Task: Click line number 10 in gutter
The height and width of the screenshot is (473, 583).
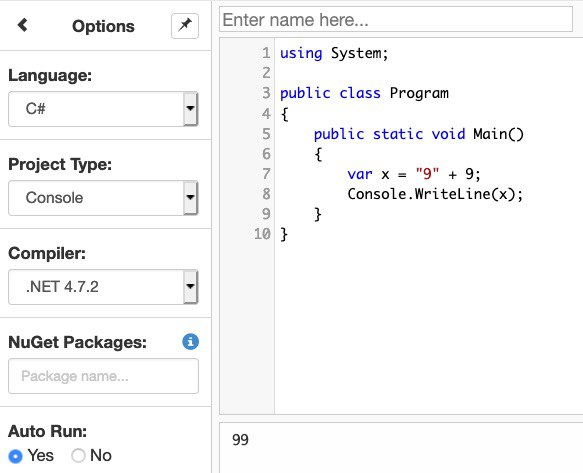Action: tap(262, 234)
